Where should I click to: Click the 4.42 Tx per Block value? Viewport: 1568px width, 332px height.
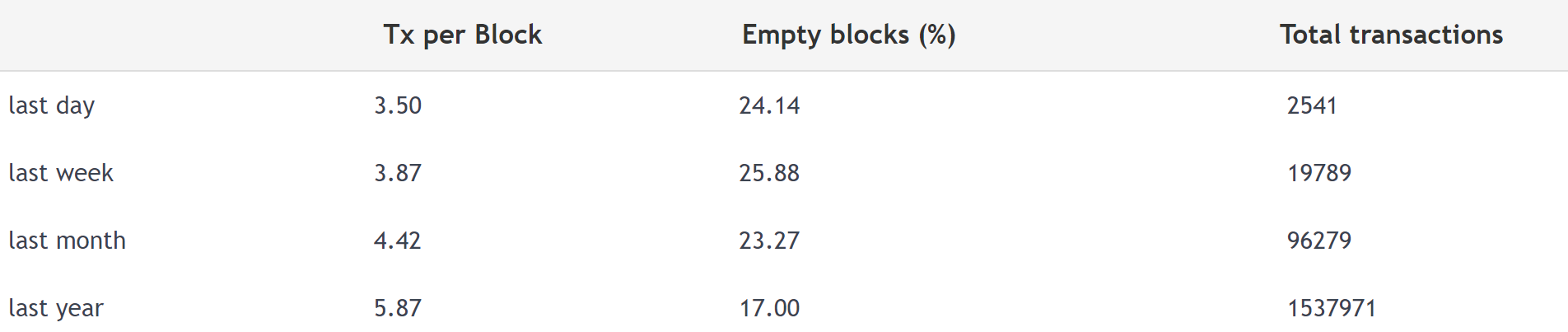(x=398, y=241)
